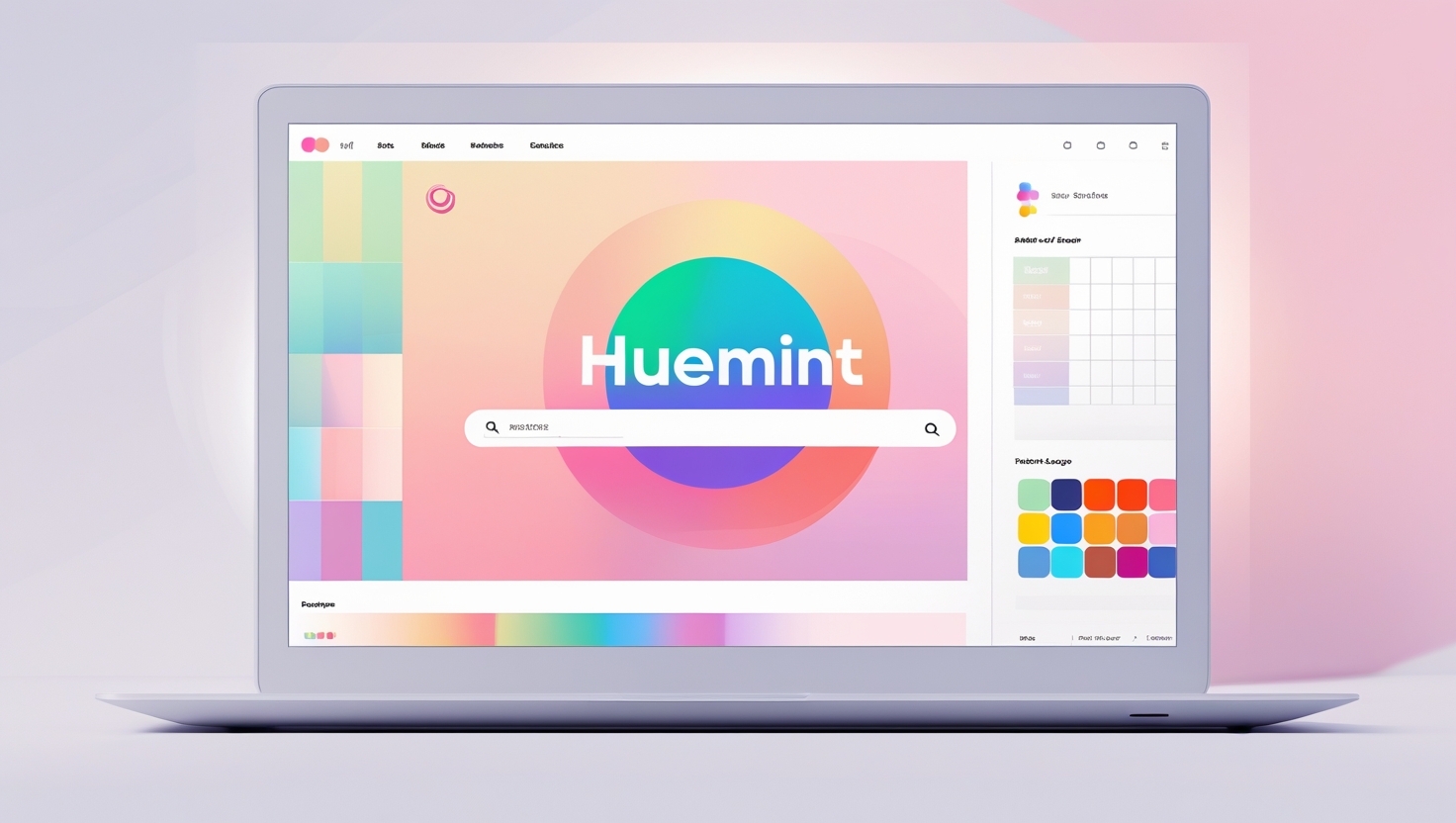Select the yellow swatch in palette grid
Image resolution: width=1456 pixels, height=823 pixels.
click(1034, 528)
